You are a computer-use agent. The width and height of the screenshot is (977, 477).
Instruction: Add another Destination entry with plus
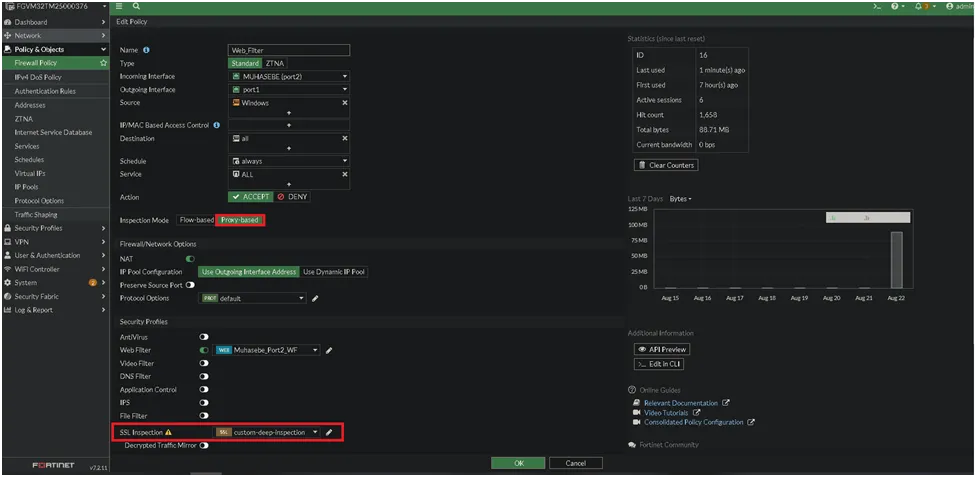tap(288, 148)
